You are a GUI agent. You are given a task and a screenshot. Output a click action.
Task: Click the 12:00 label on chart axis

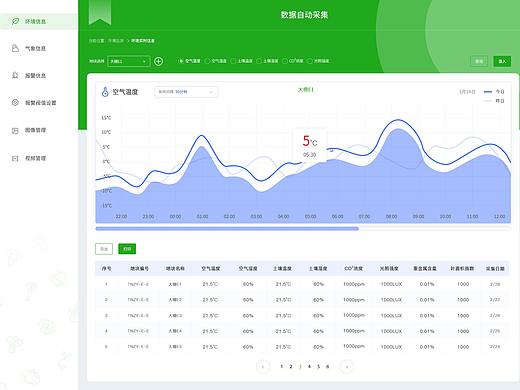pyautogui.click(x=499, y=217)
